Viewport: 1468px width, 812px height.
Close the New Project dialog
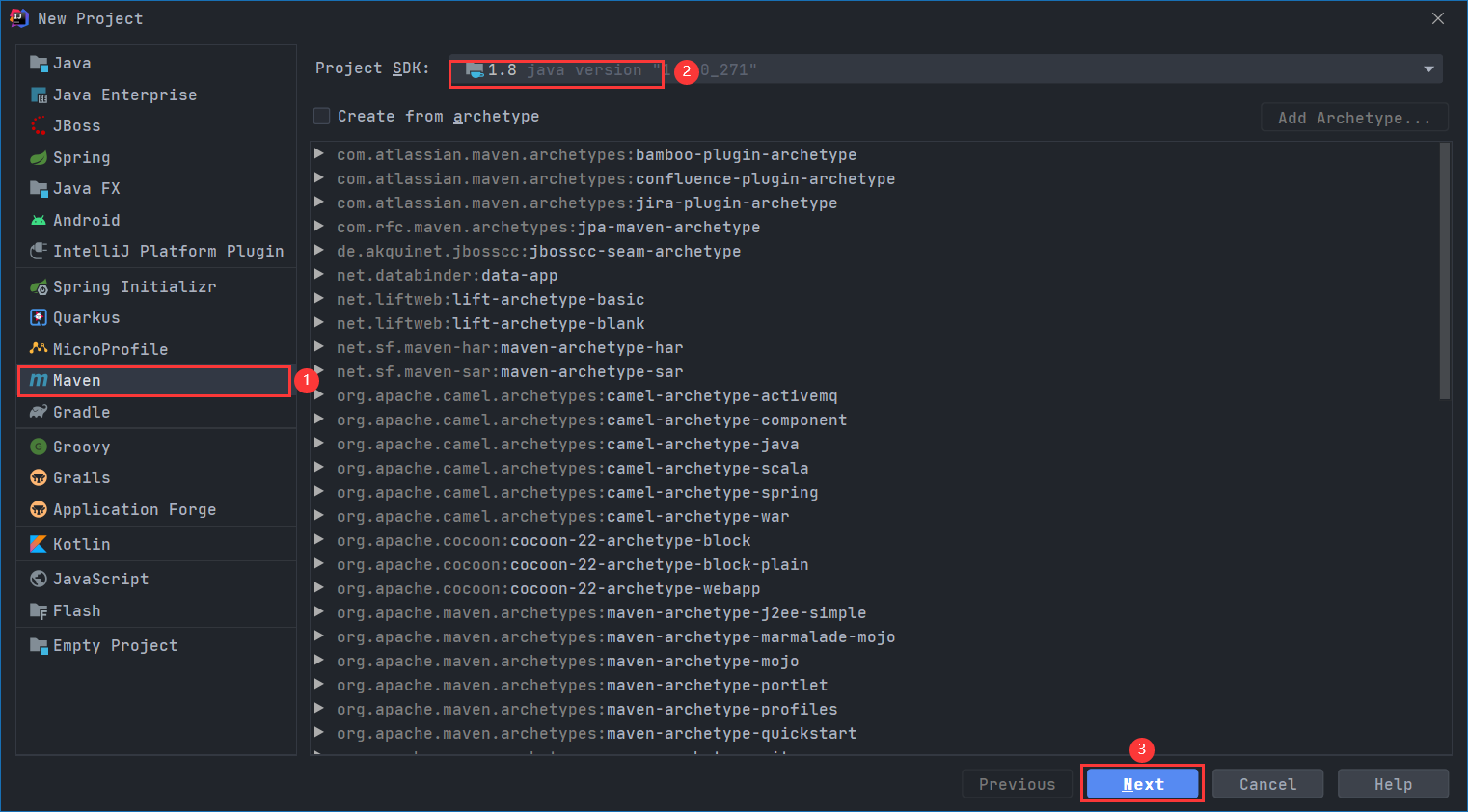coord(1438,18)
